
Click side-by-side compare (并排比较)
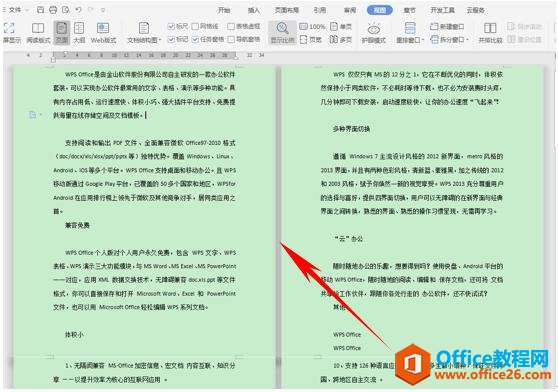(490, 33)
